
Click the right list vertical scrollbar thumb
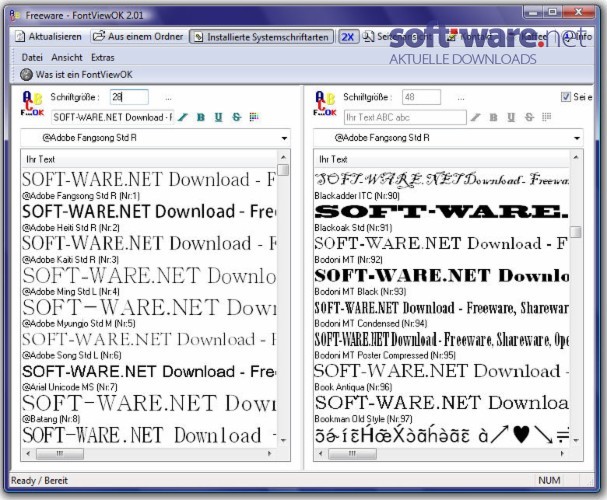[576, 232]
